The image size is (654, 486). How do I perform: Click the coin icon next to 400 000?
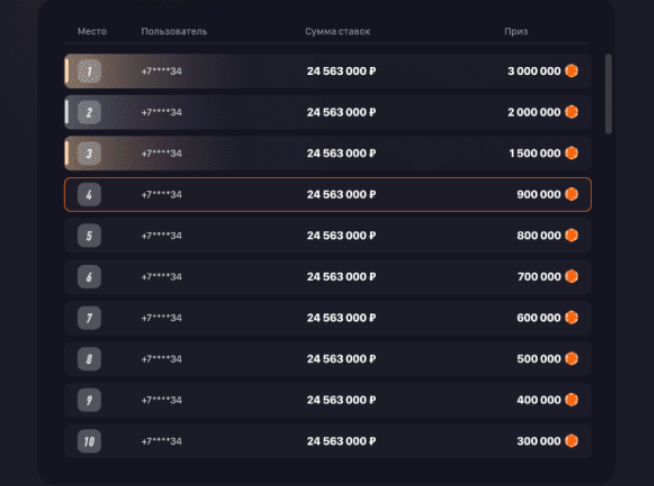[571, 400]
